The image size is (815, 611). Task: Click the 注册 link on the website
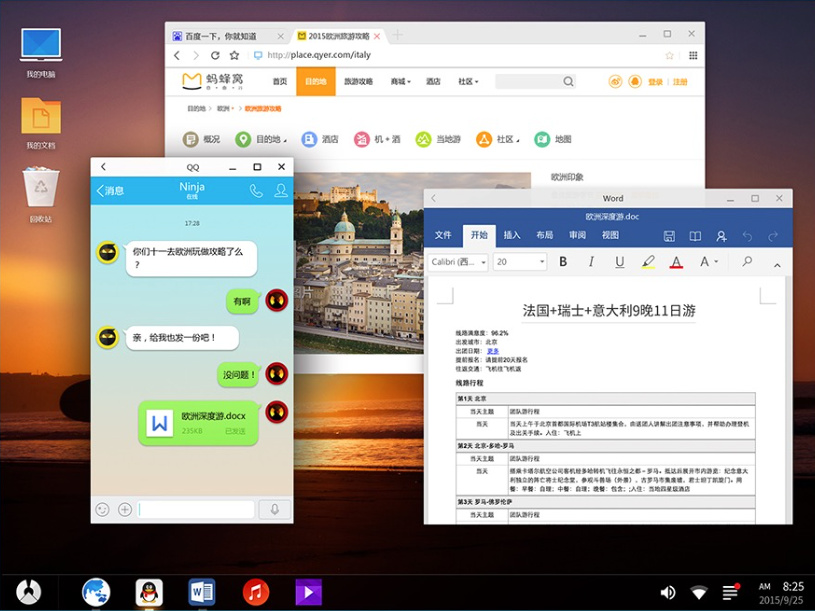680,82
